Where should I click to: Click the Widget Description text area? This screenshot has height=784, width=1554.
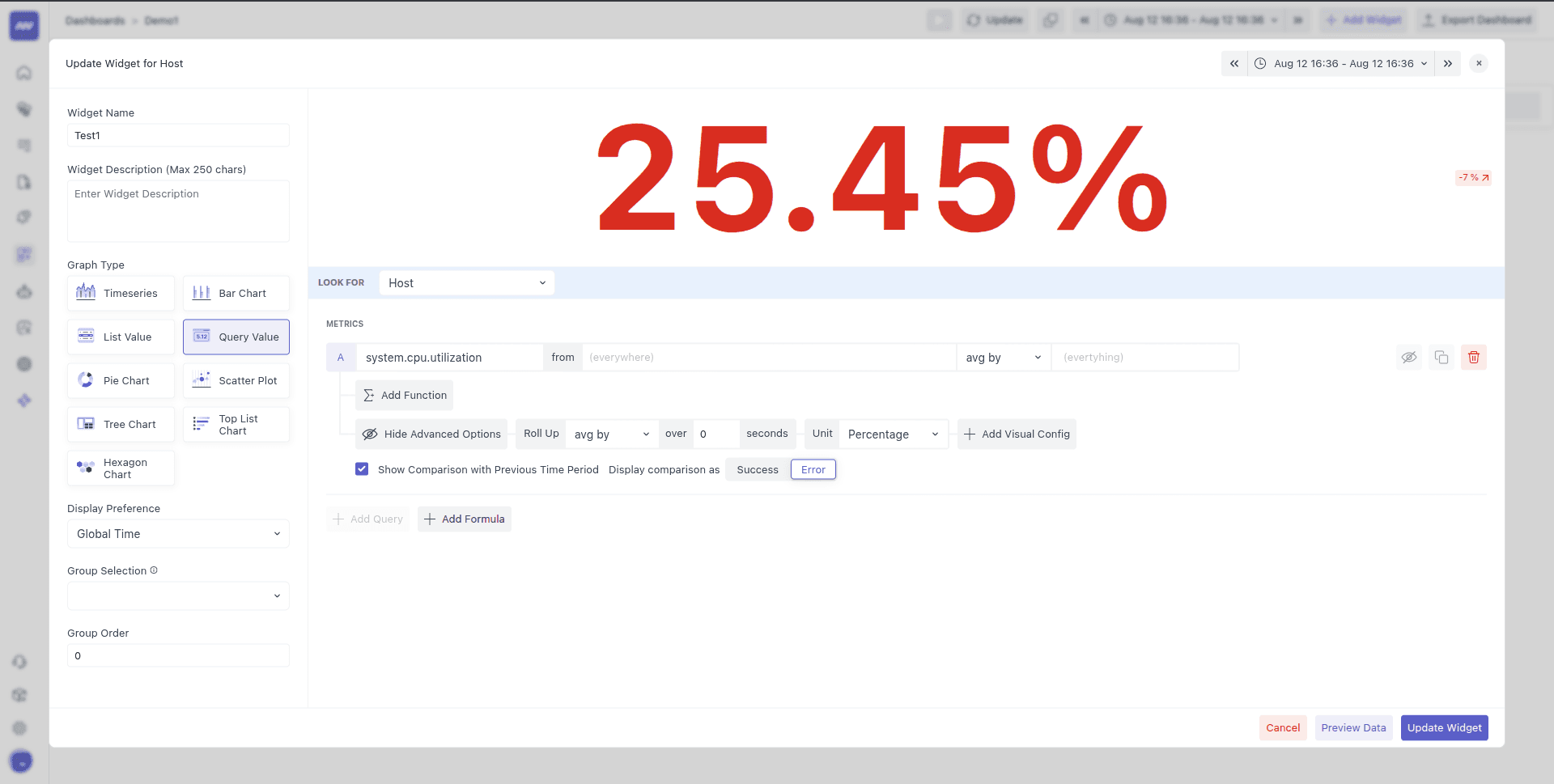(x=178, y=211)
